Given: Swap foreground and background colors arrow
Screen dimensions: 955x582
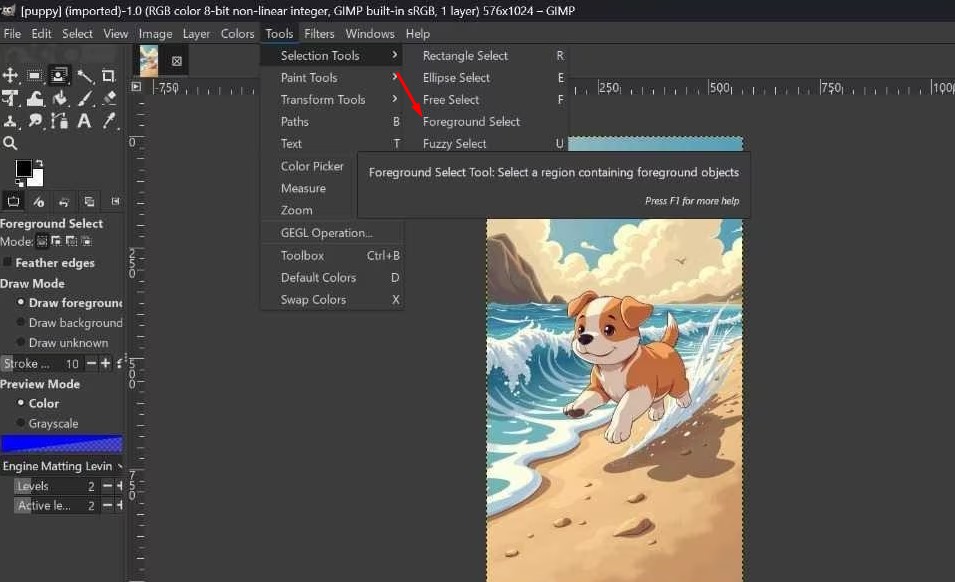Looking at the screenshot, I should coord(39,162).
